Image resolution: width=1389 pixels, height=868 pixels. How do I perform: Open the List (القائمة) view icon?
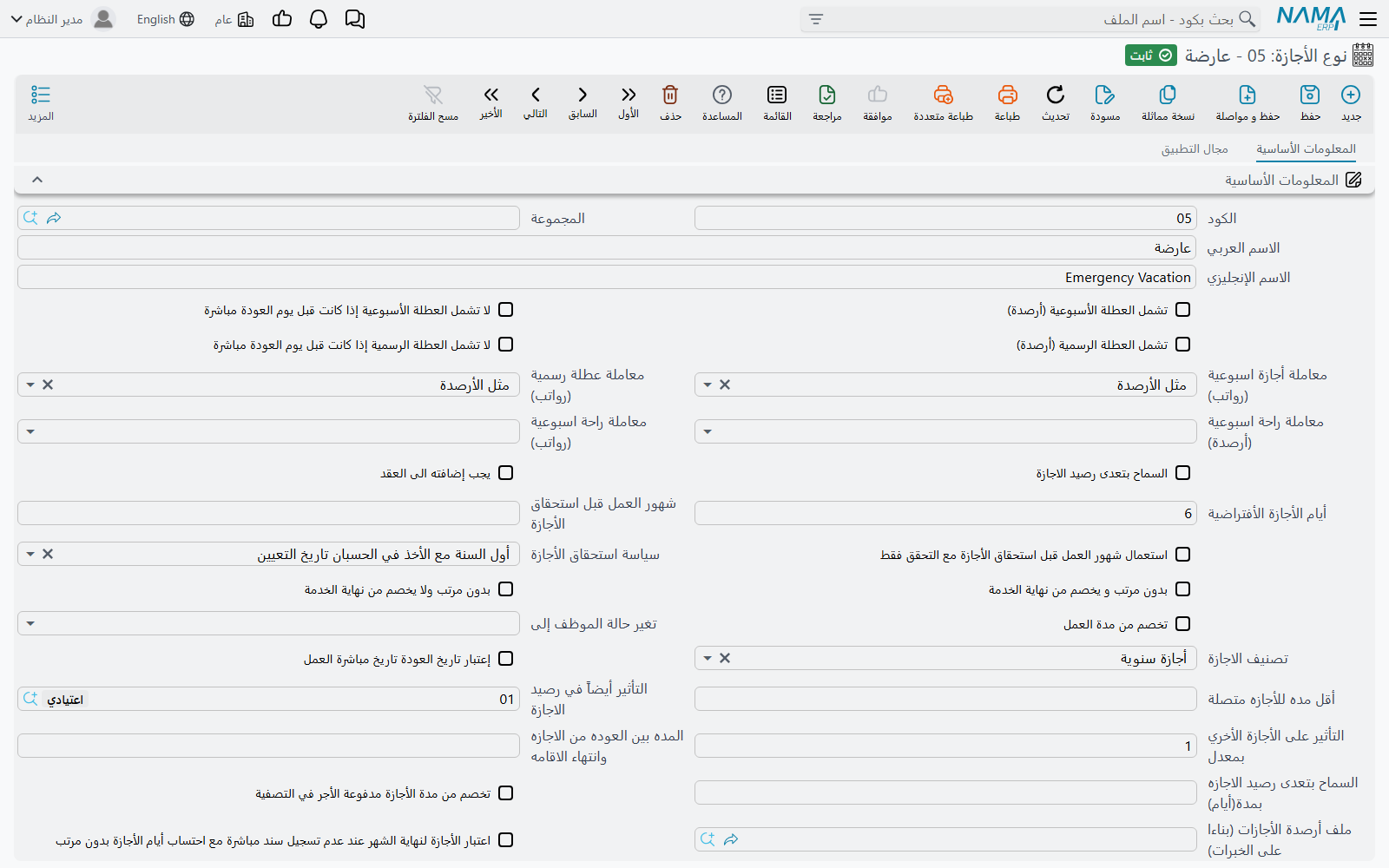777,95
